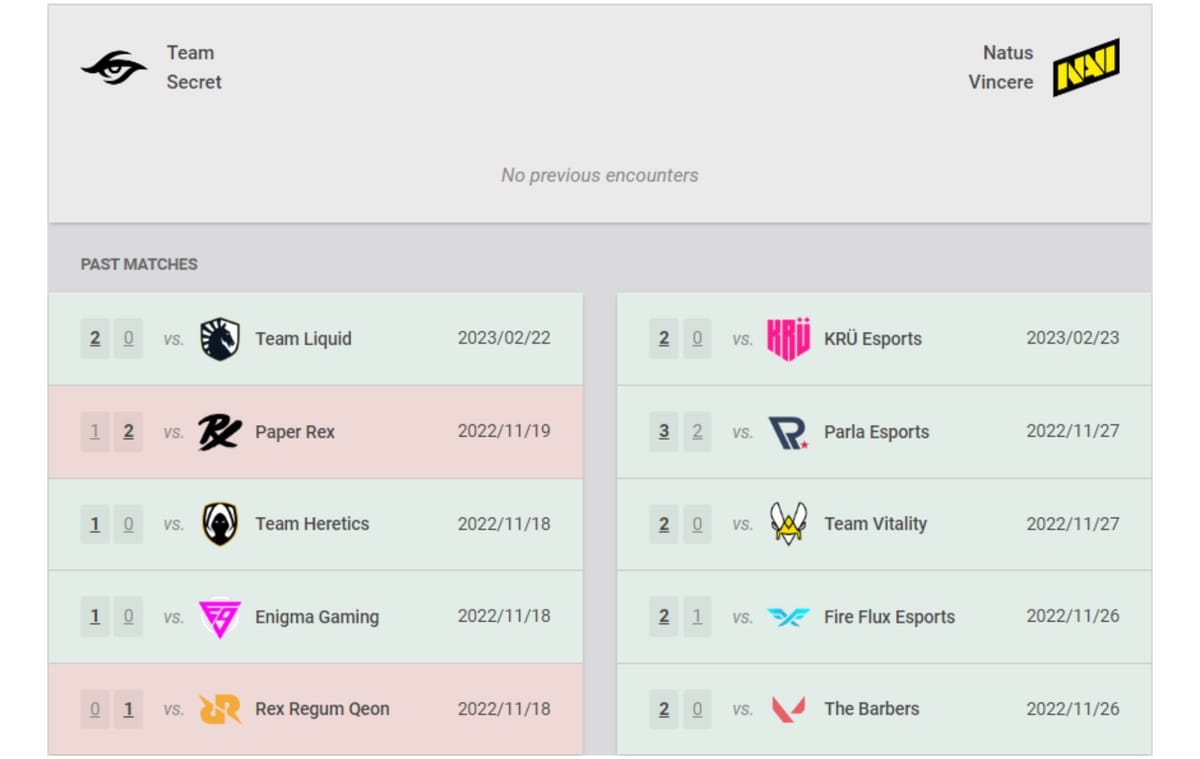This screenshot has height=759, width=1200.
Task: Open the score 2 versus Team Liquid
Action: point(94,338)
